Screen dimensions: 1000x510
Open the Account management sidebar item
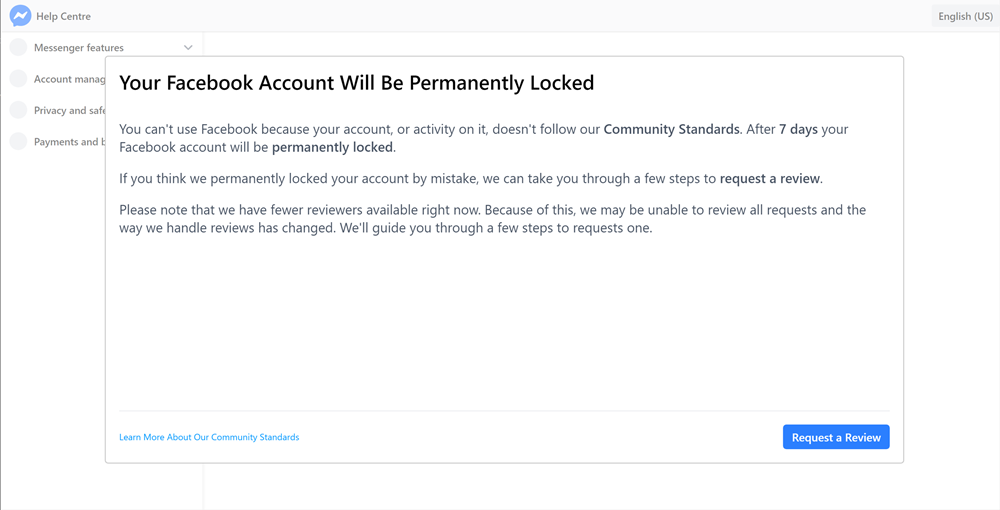[69, 79]
